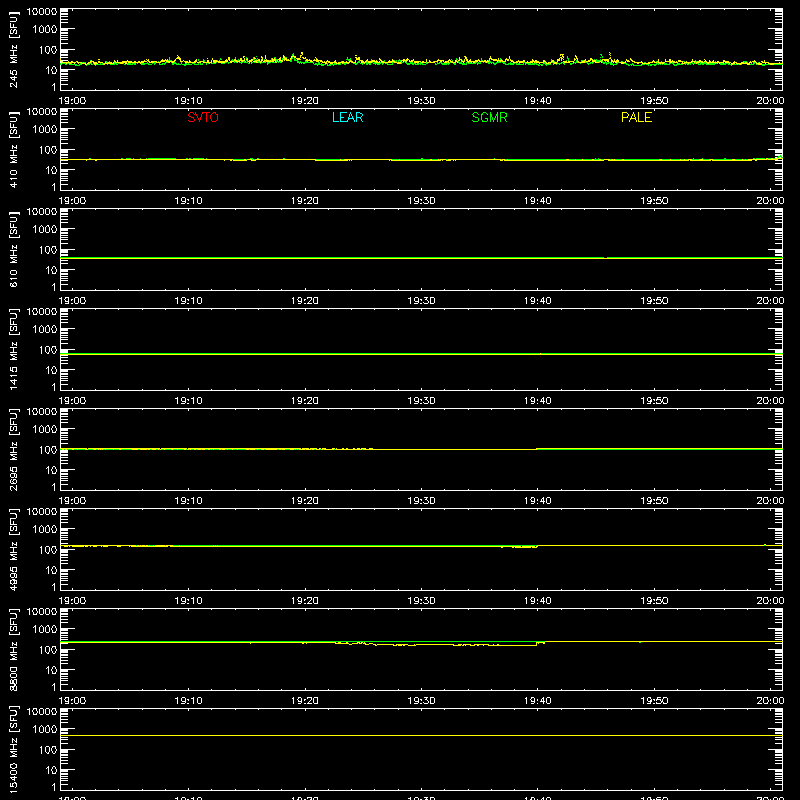Click 19:30 time label of 4995 MHz panel
The height and width of the screenshot is (800, 800).
tap(421, 601)
